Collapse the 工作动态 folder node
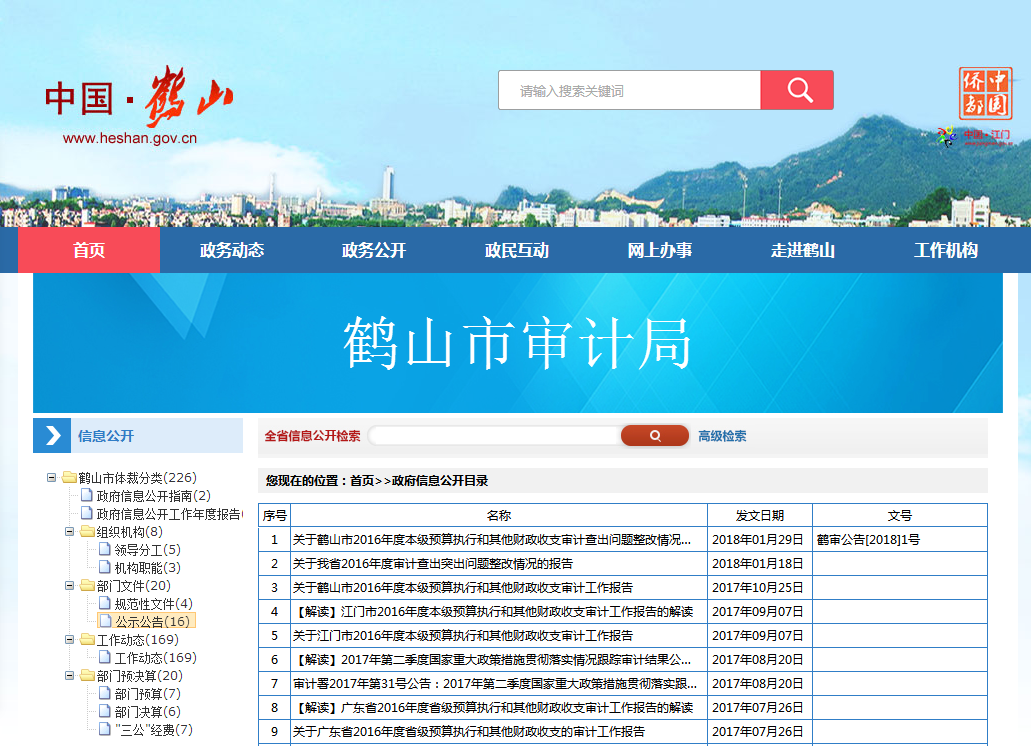 [70, 640]
